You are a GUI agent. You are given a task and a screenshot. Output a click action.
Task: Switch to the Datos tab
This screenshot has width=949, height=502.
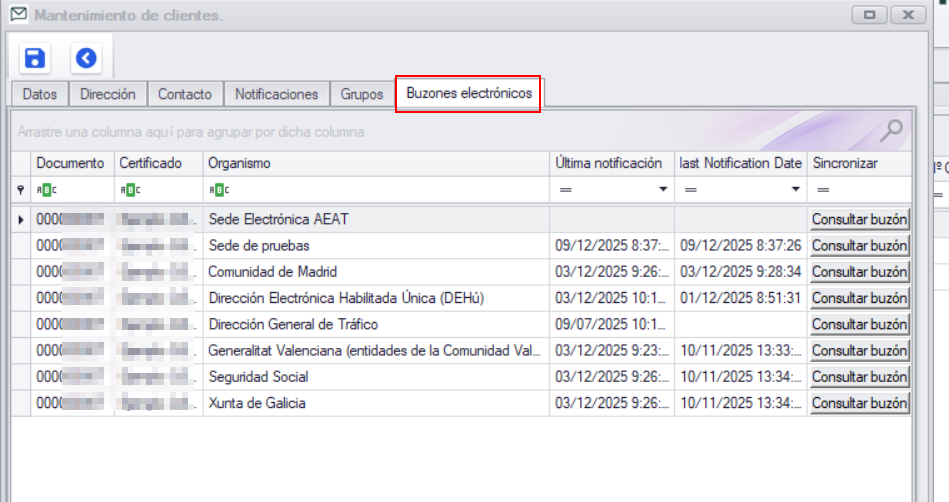click(x=40, y=94)
